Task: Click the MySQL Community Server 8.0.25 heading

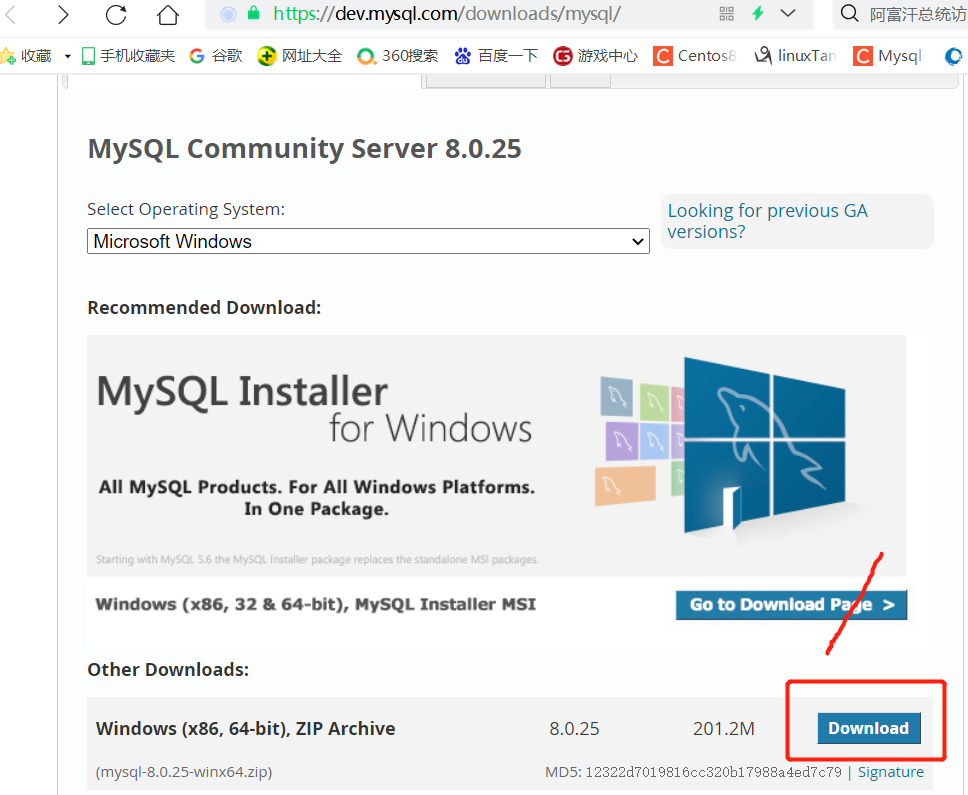Action: (x=304, y=149)
